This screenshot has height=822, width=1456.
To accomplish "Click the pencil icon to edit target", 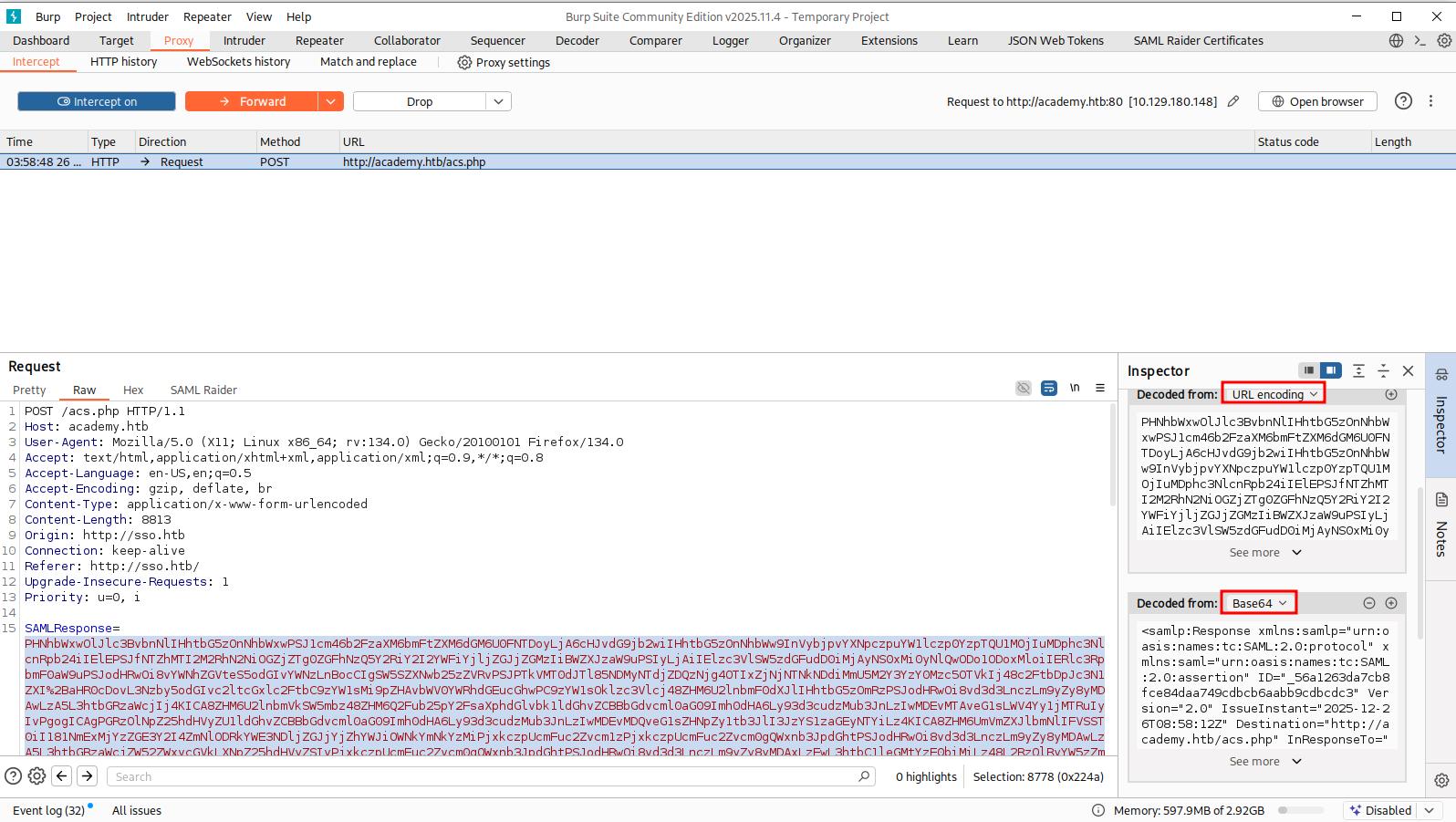I will coord(1233,101).
